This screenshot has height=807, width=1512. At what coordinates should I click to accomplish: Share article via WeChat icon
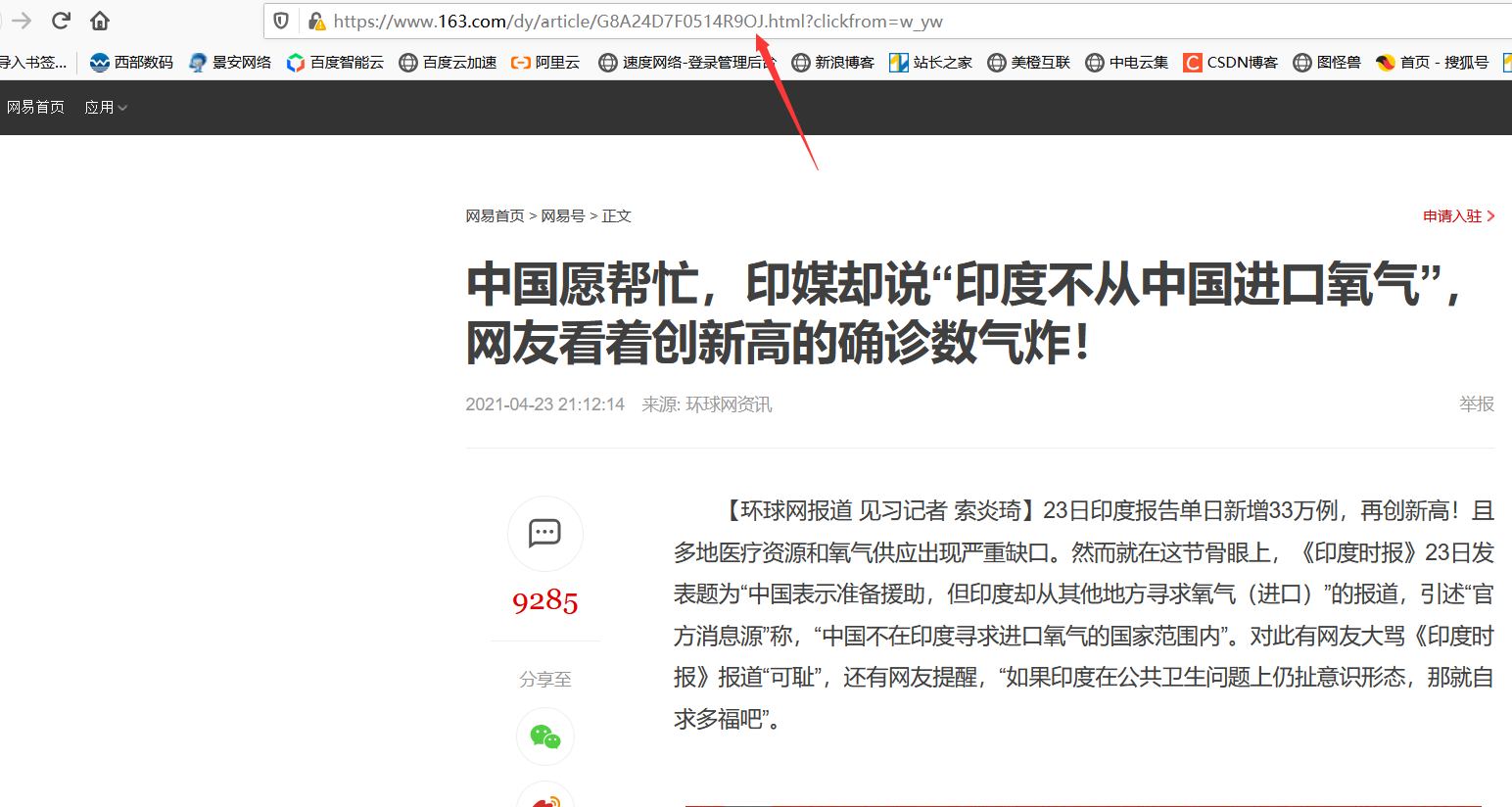pos(544,736)
